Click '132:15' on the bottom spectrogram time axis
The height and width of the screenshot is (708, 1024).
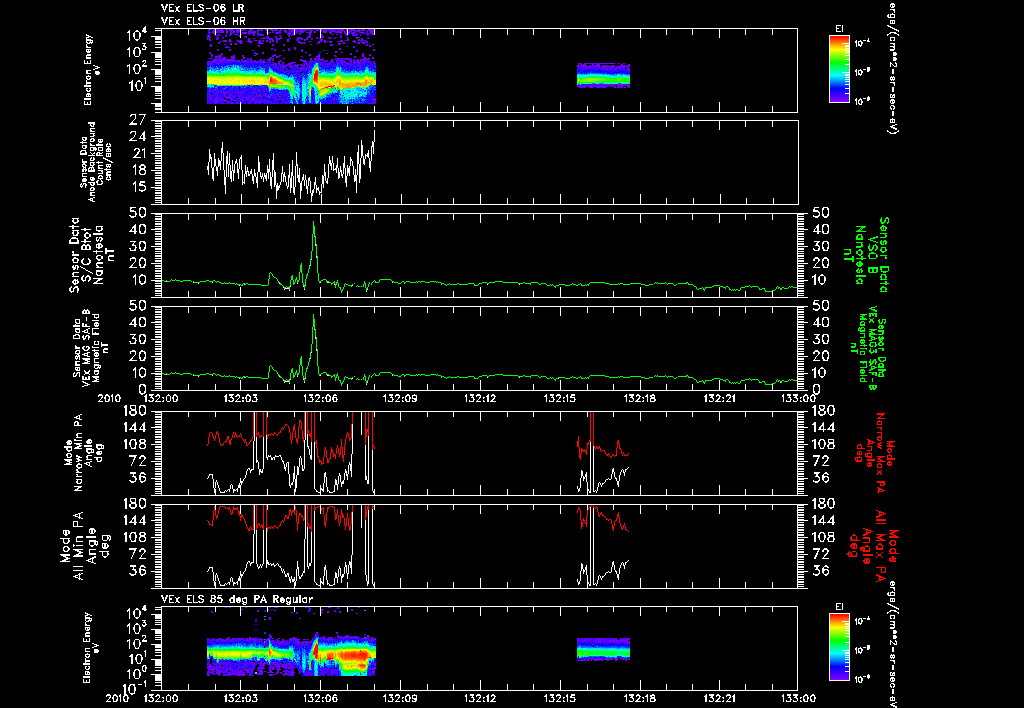(559, 698)
